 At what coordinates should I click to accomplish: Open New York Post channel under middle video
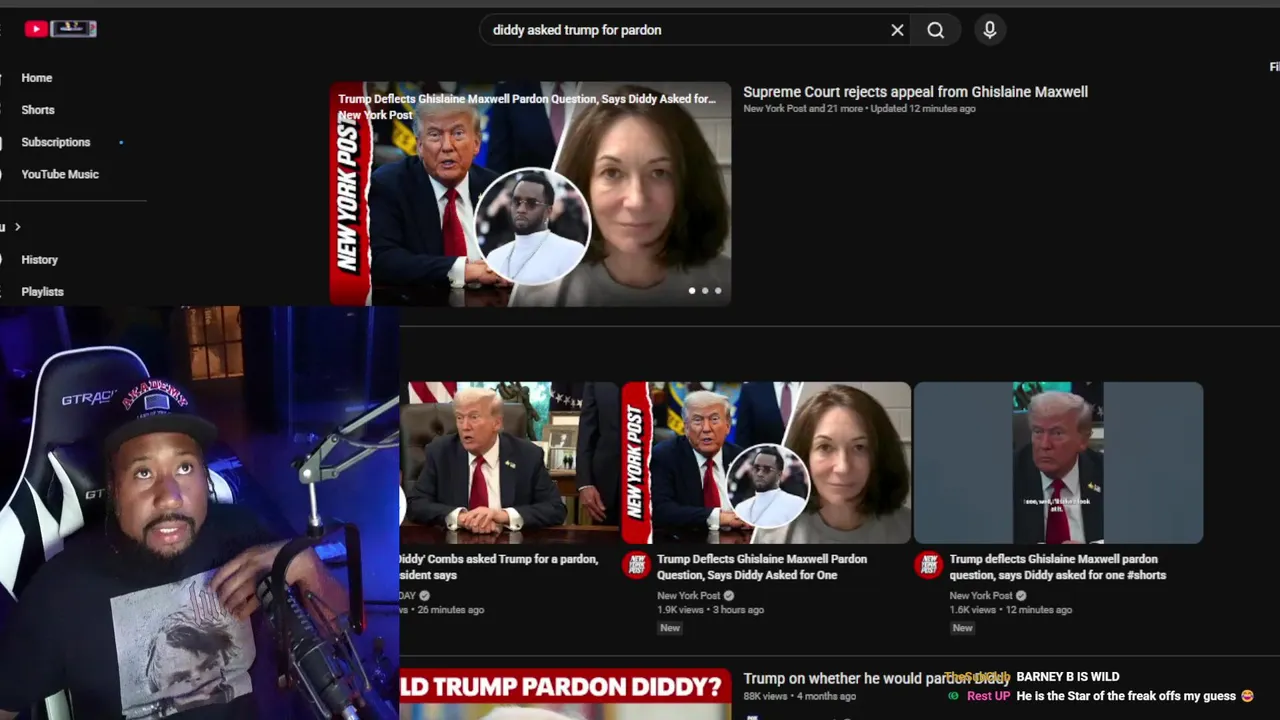[688, 596]
